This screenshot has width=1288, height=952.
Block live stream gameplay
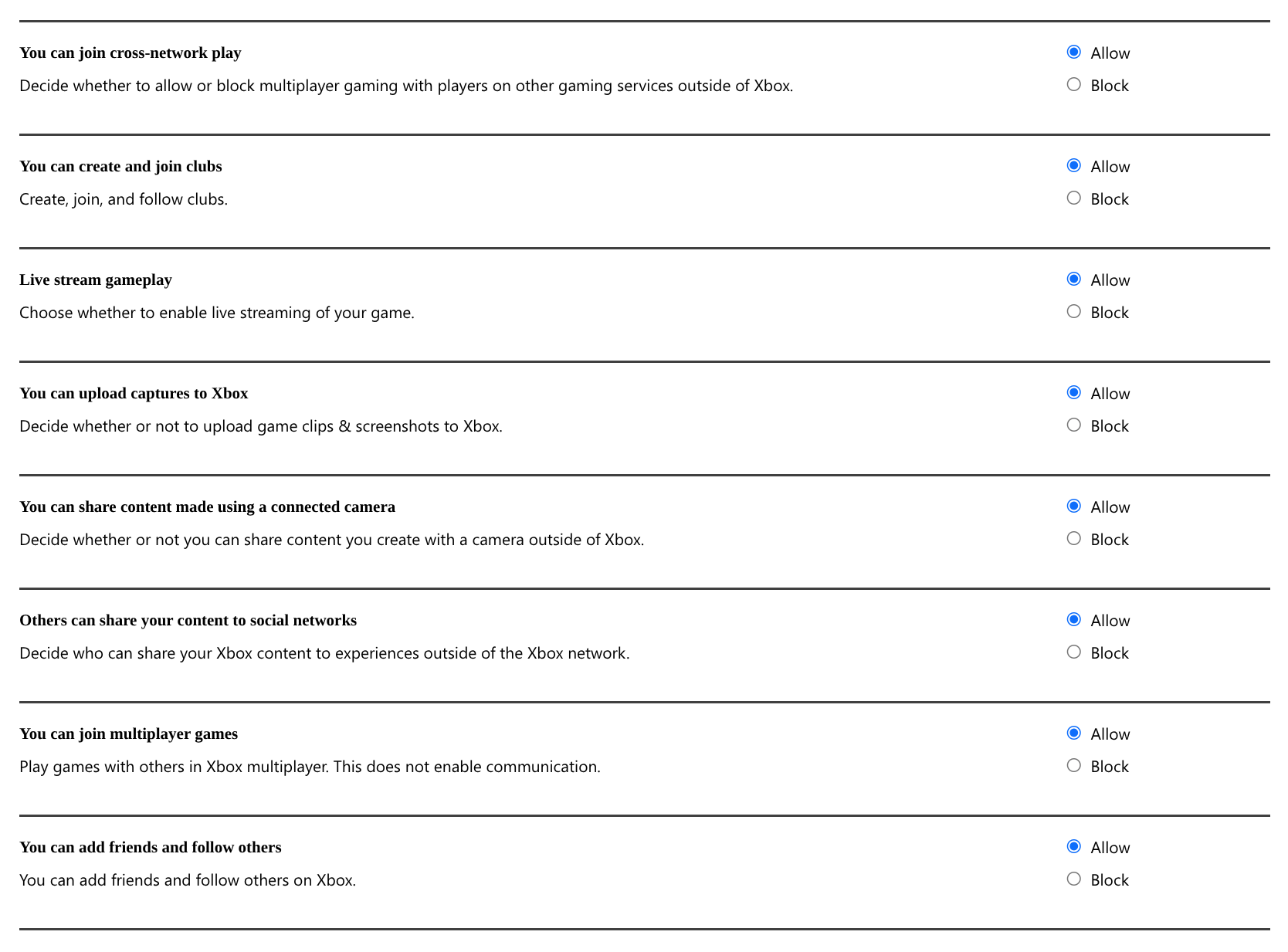click(1073, 312)
